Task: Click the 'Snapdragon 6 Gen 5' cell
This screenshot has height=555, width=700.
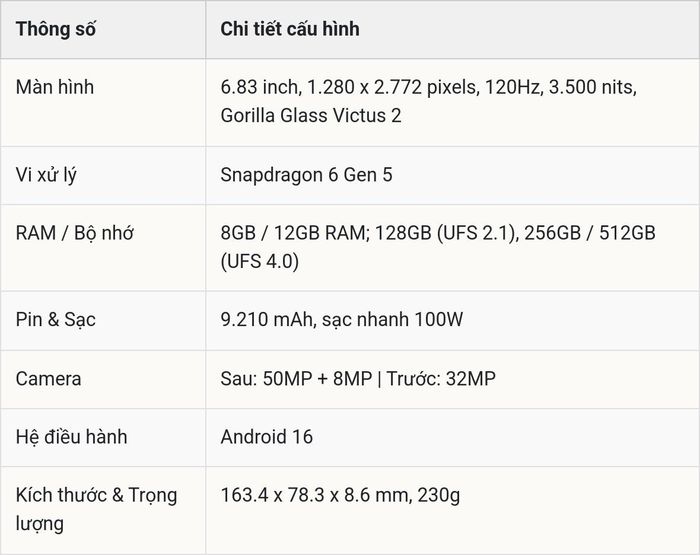Action: pyautogui.click(x=306, y=175)
